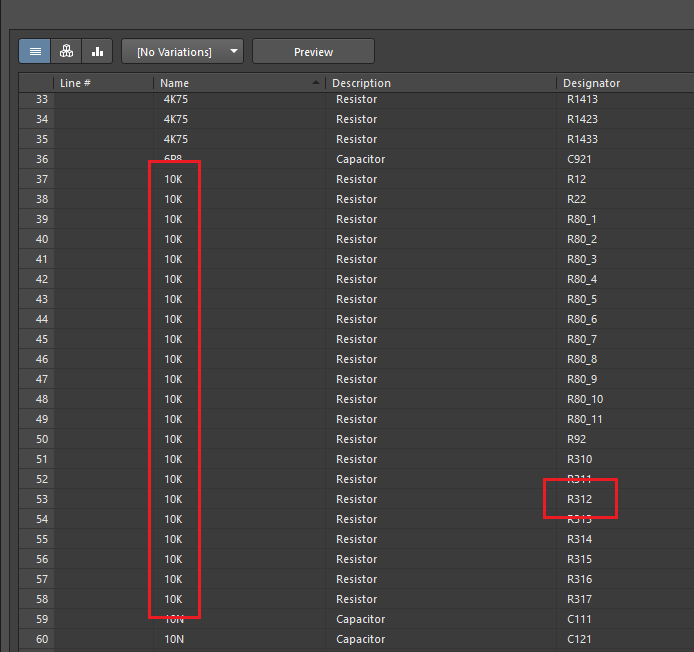Click row number 33
694x652 pixels.
[x=42, y=99]
